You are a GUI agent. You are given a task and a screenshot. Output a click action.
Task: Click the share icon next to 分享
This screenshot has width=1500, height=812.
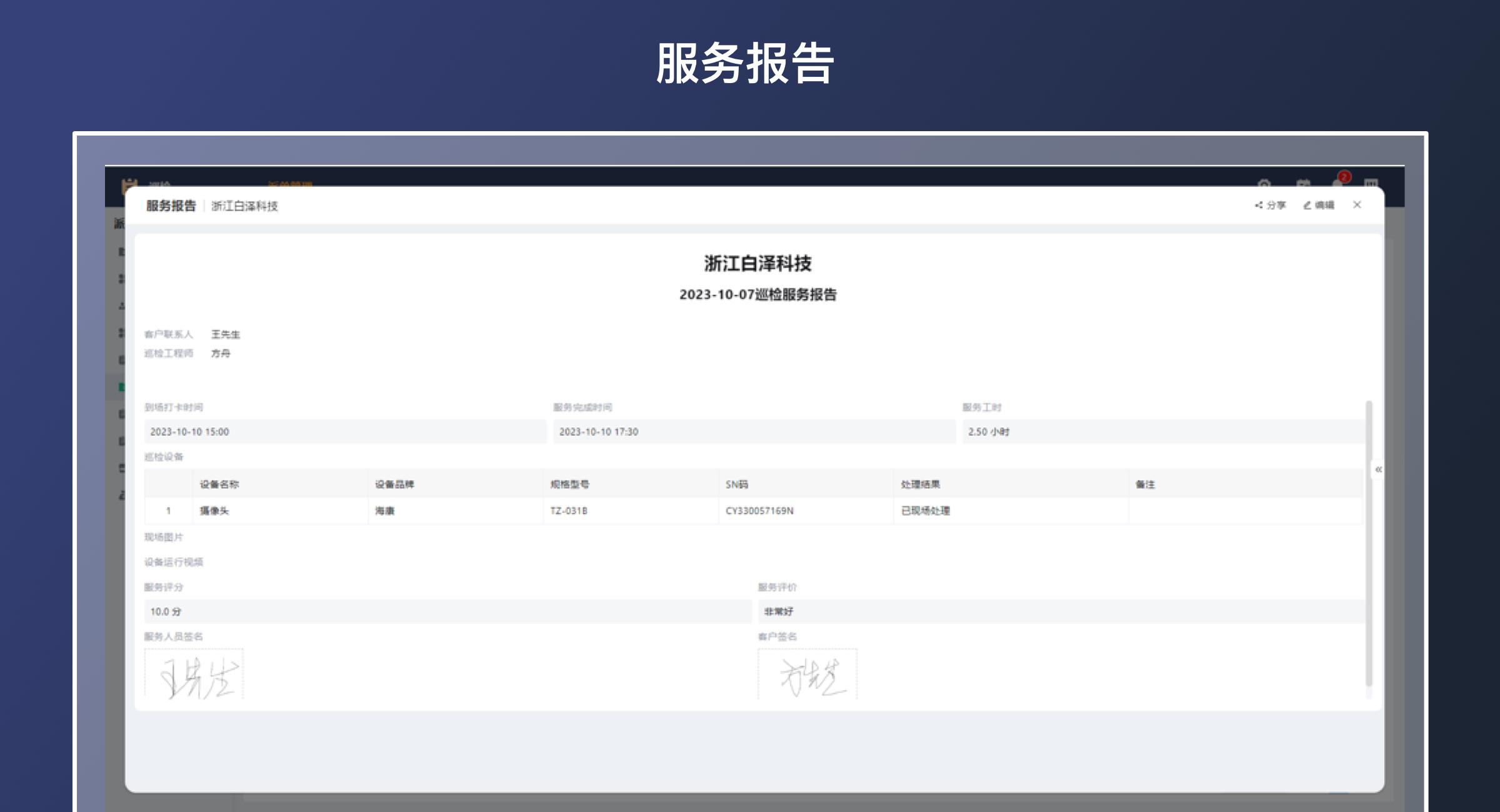(x=1259, y=205)
